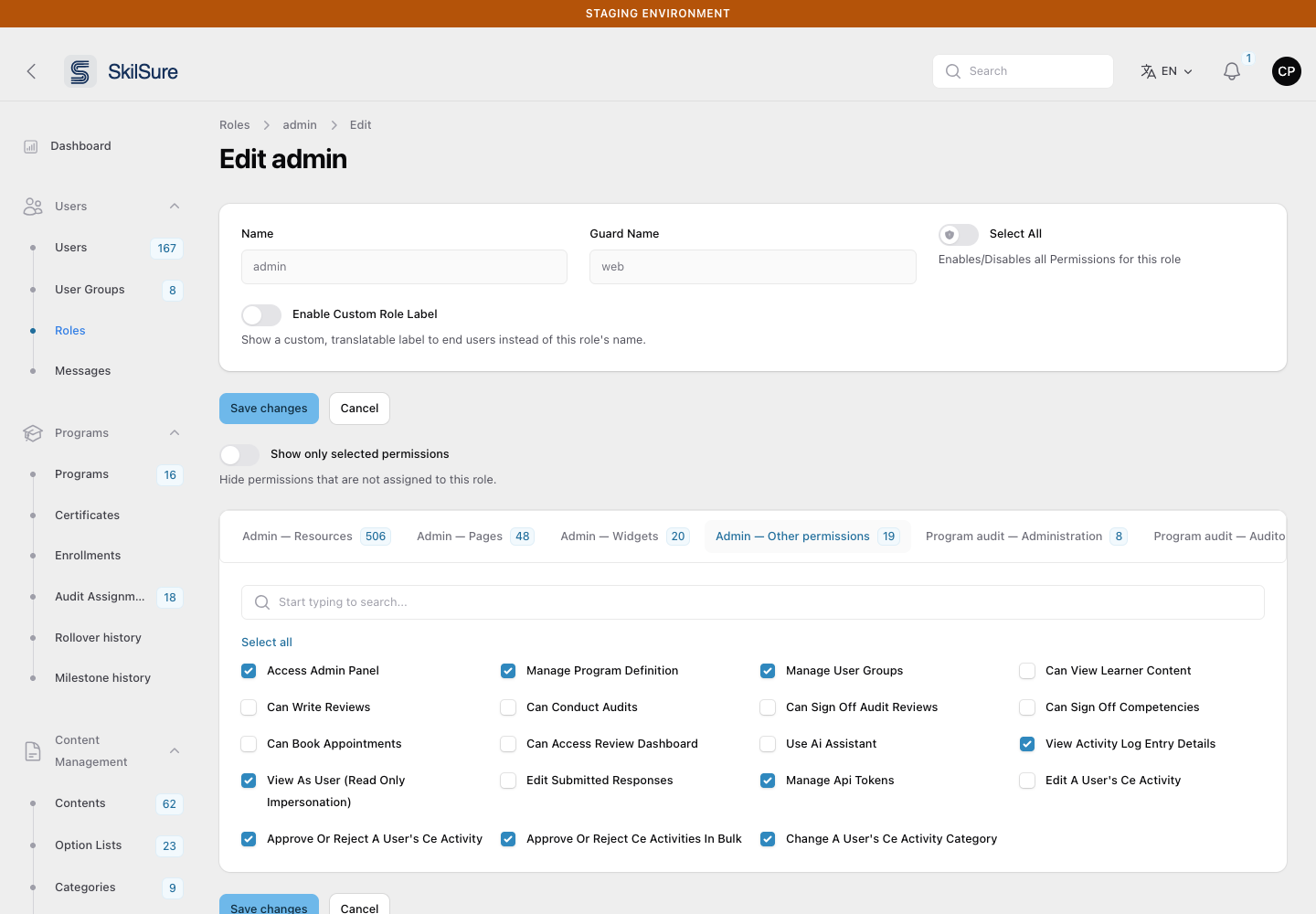Open the CP user avatar menu
Image resolution: width=1316 pixels, height=914 pixels.
tap(1287, 71)
